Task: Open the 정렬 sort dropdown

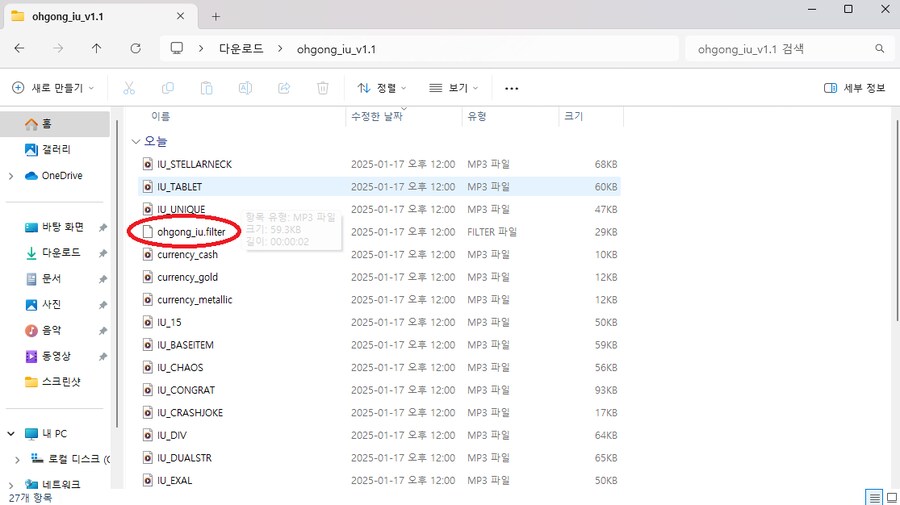Action: pyautogui.click(x=382, y=88)
